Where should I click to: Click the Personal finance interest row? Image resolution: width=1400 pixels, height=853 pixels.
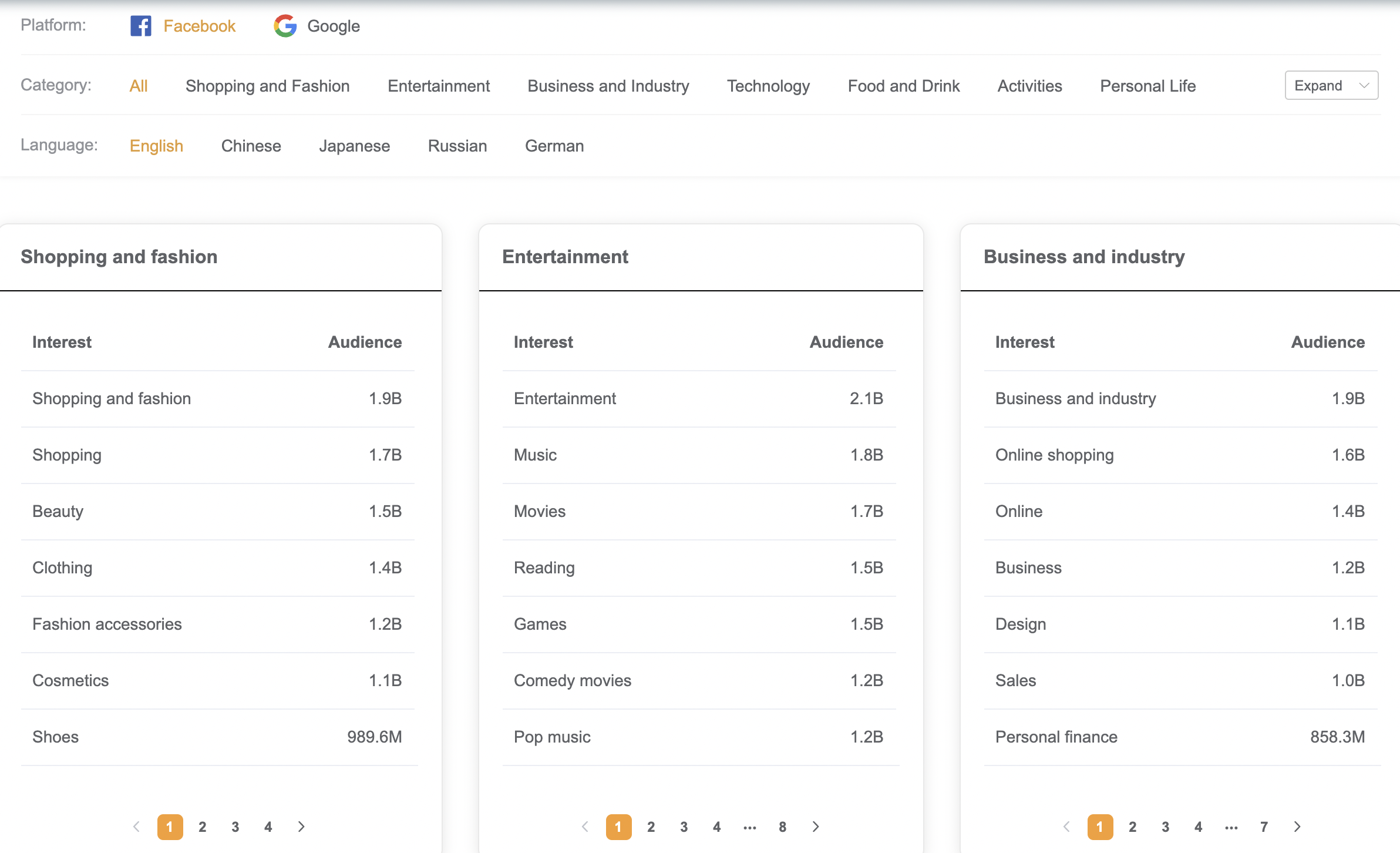[x=1181, y=737]
